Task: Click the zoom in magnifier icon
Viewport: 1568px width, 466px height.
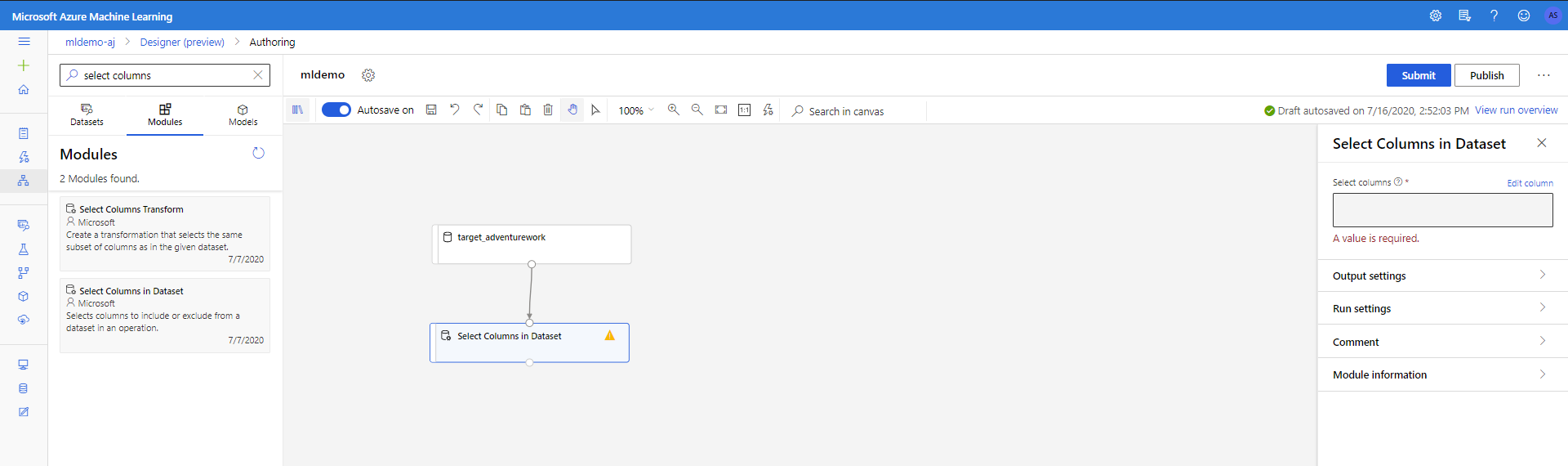Action: click(673, 110)
